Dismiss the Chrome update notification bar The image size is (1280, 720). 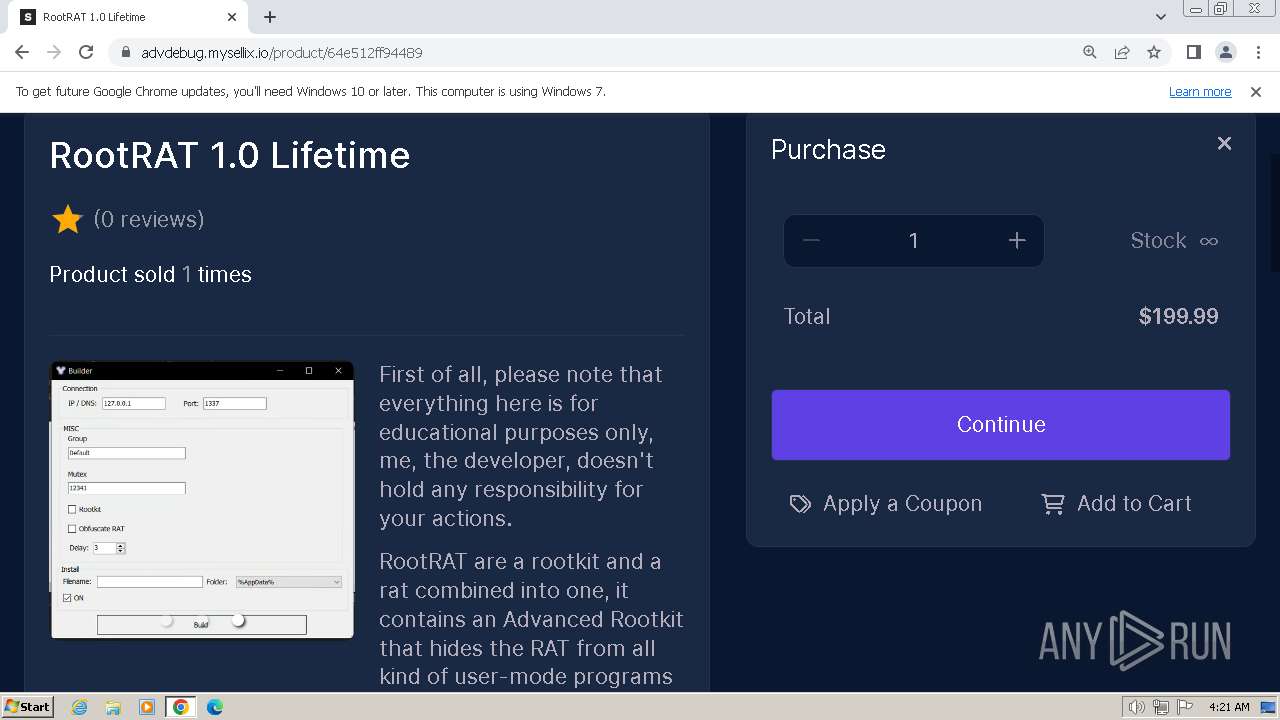(x=1256, y=91)
